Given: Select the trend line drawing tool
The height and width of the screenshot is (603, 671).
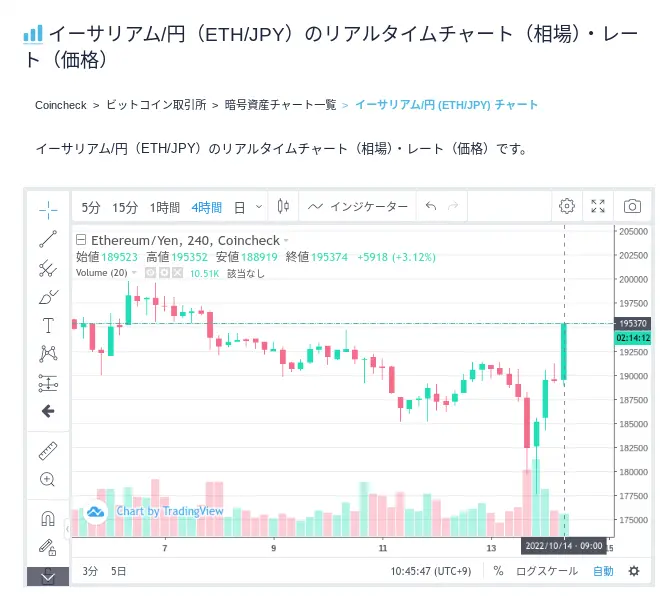Looking at the screenshot, I should click(48, 239).
